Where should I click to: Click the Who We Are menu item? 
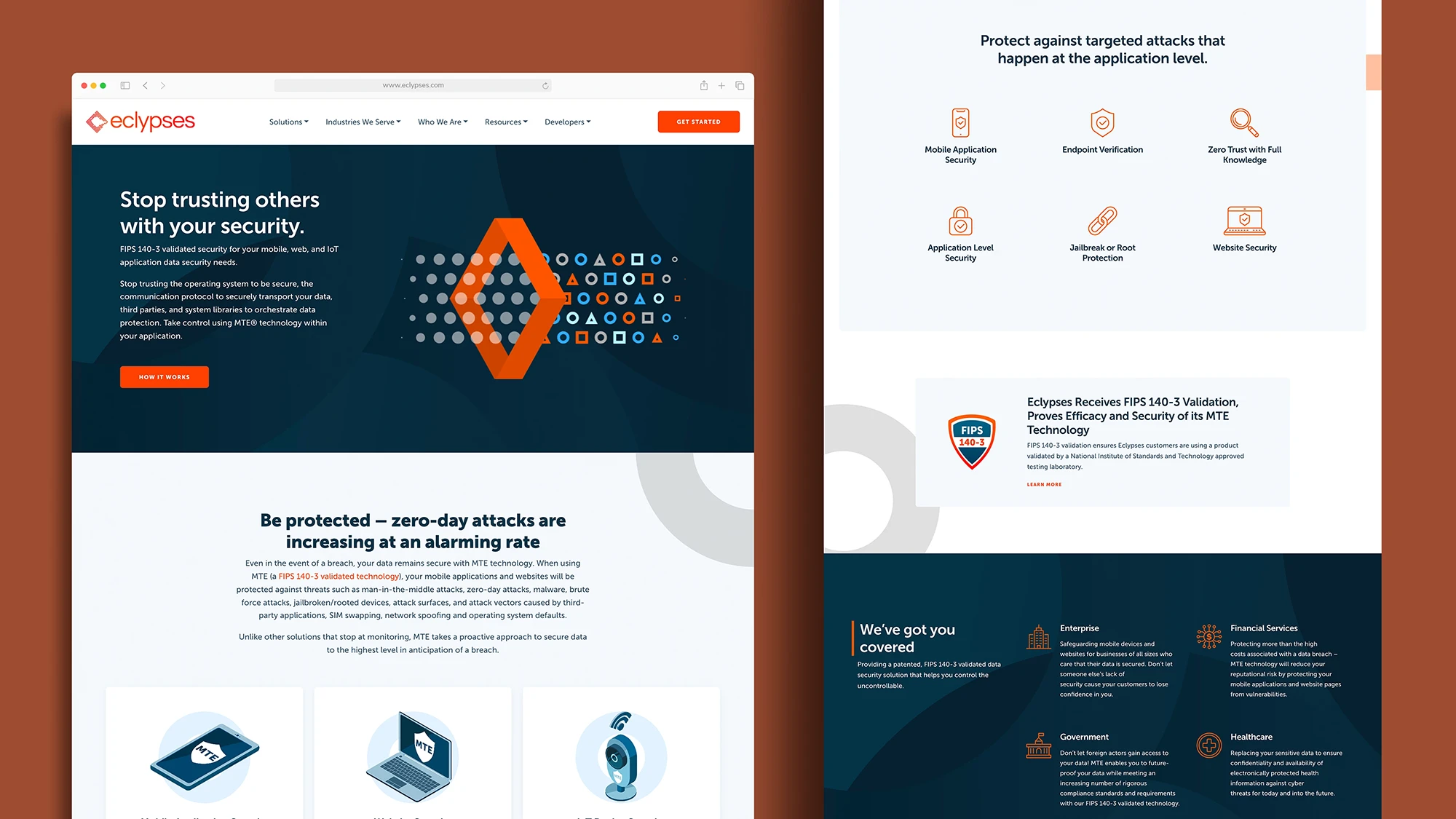click(441, 121)
